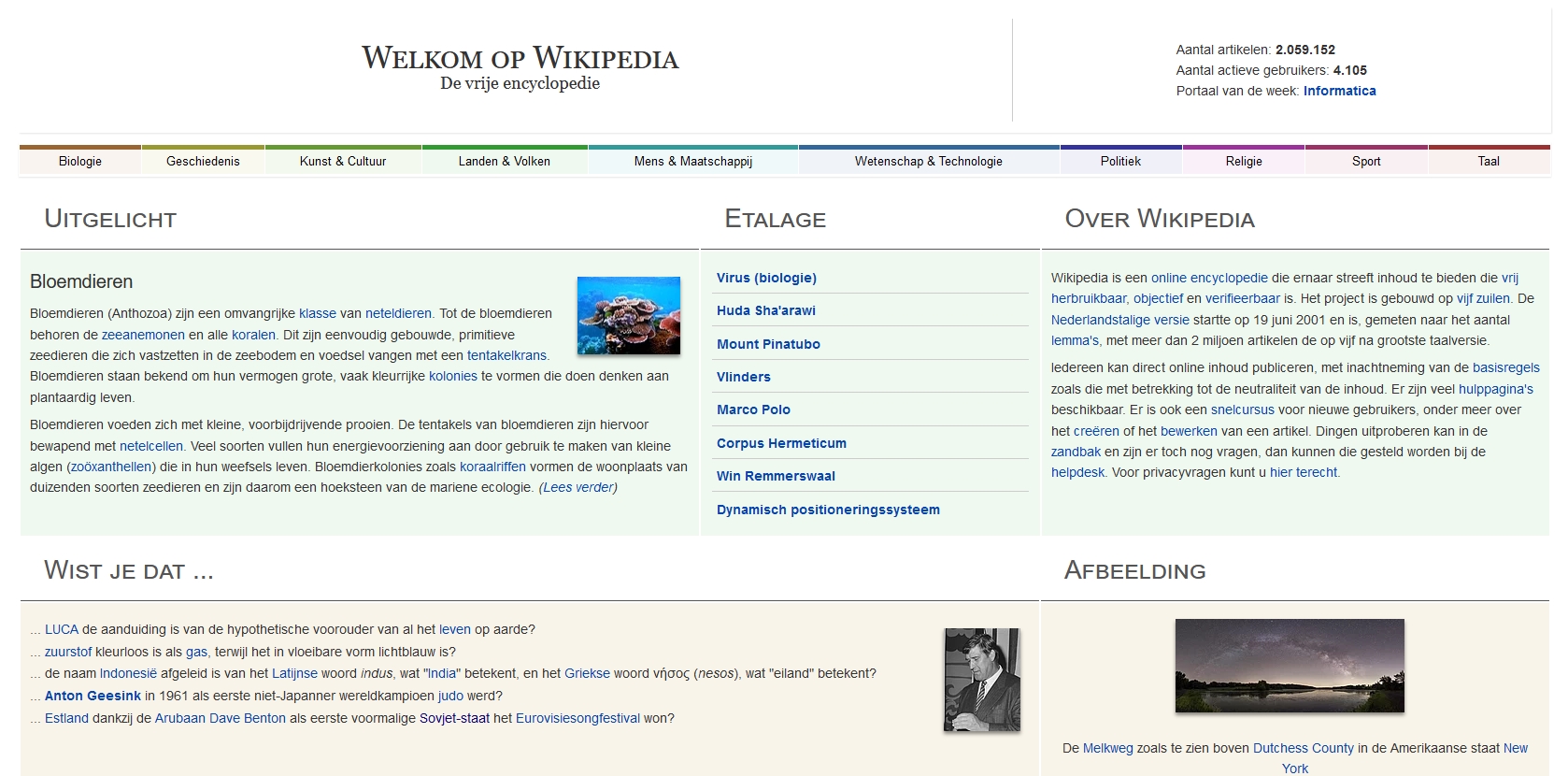Viewport: 1568px width, 776px height.
Task: Open the vijf zuilen link
Action: [1483, 298]
